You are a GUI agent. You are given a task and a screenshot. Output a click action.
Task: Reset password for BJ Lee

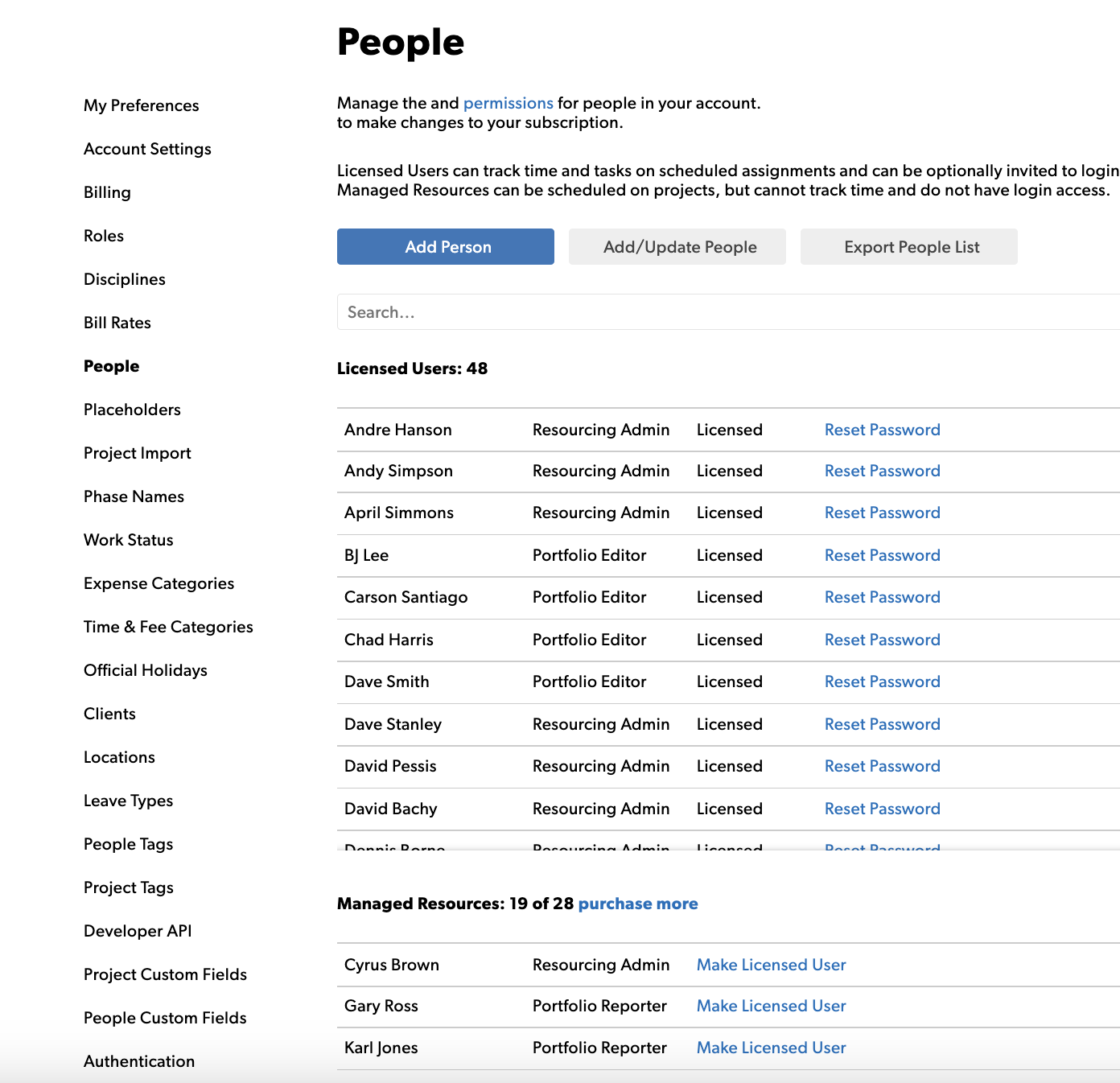(882, 555)
